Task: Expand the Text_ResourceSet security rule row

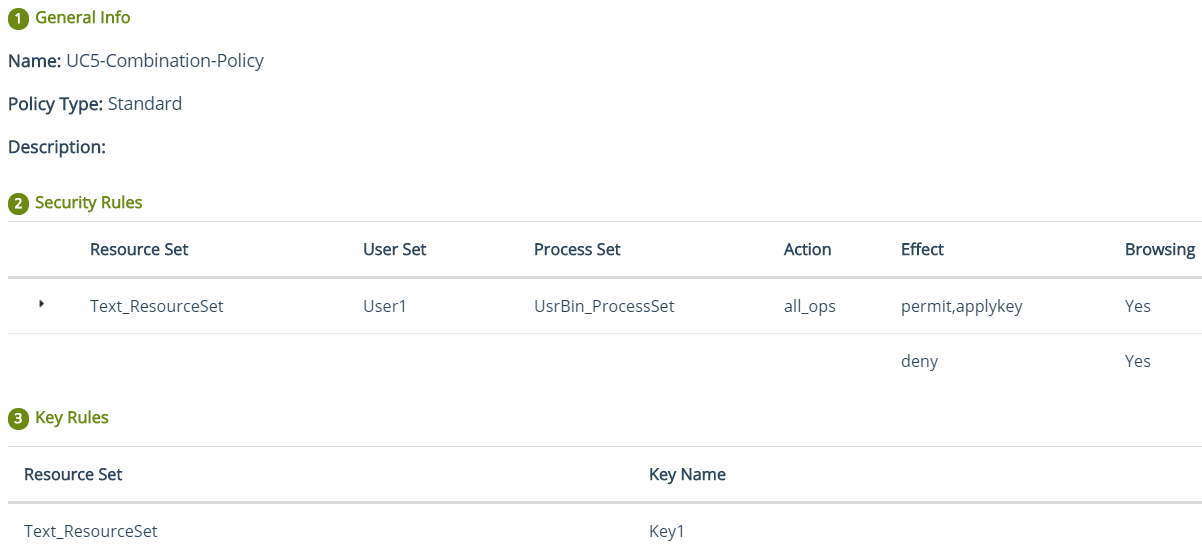Action: 42,303
